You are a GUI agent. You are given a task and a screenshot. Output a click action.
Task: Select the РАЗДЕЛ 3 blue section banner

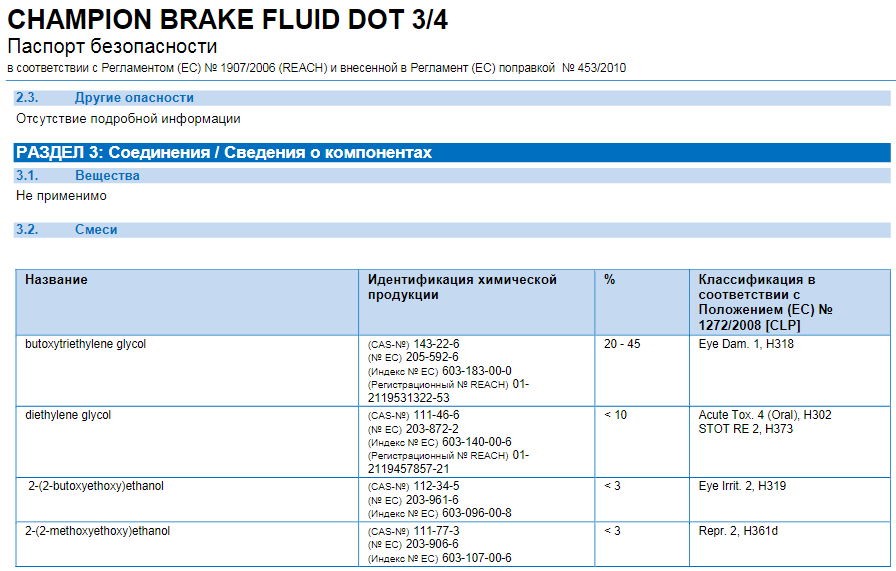click(451, 153)
